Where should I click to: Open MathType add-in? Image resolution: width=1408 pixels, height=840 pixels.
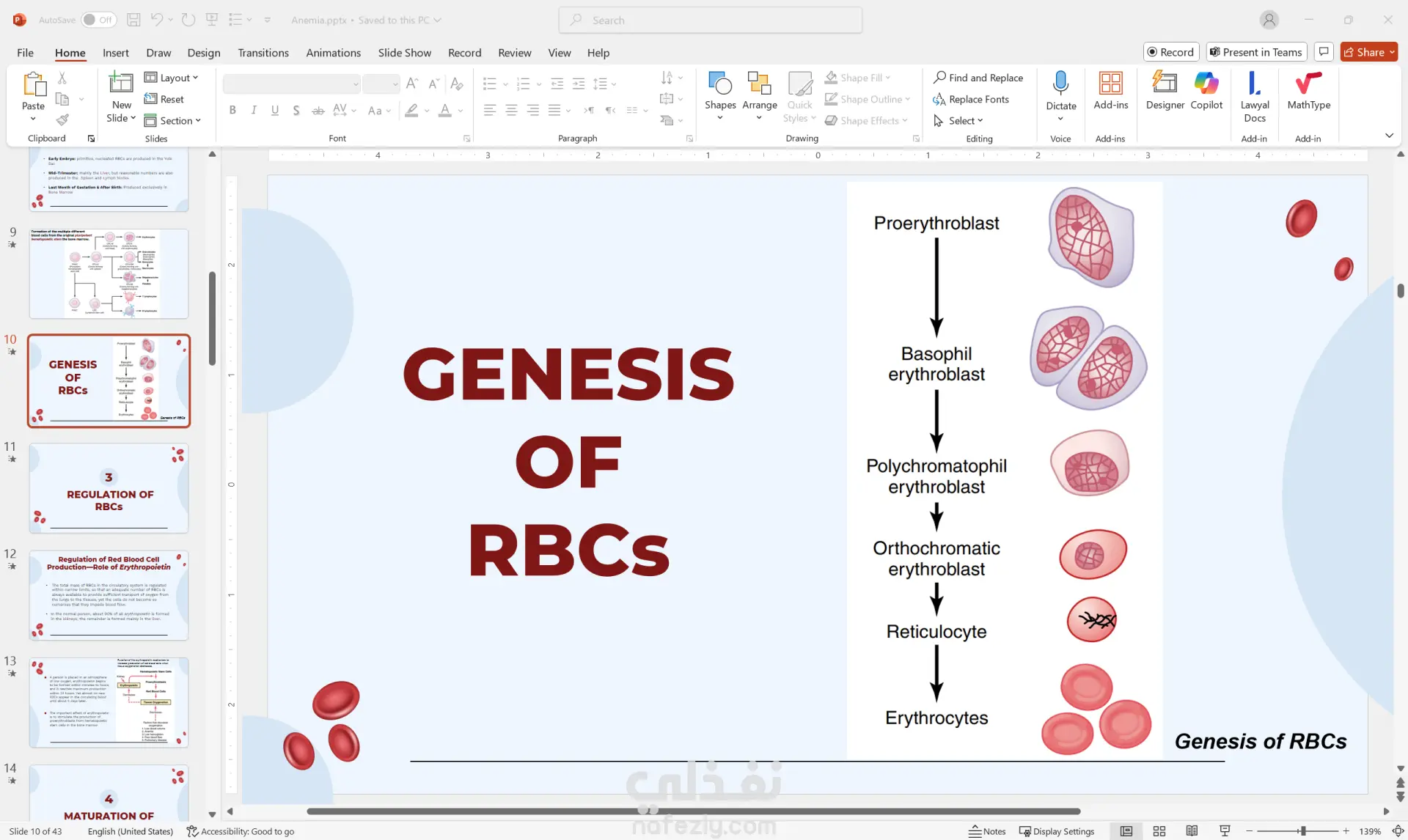coord(1308,84)
